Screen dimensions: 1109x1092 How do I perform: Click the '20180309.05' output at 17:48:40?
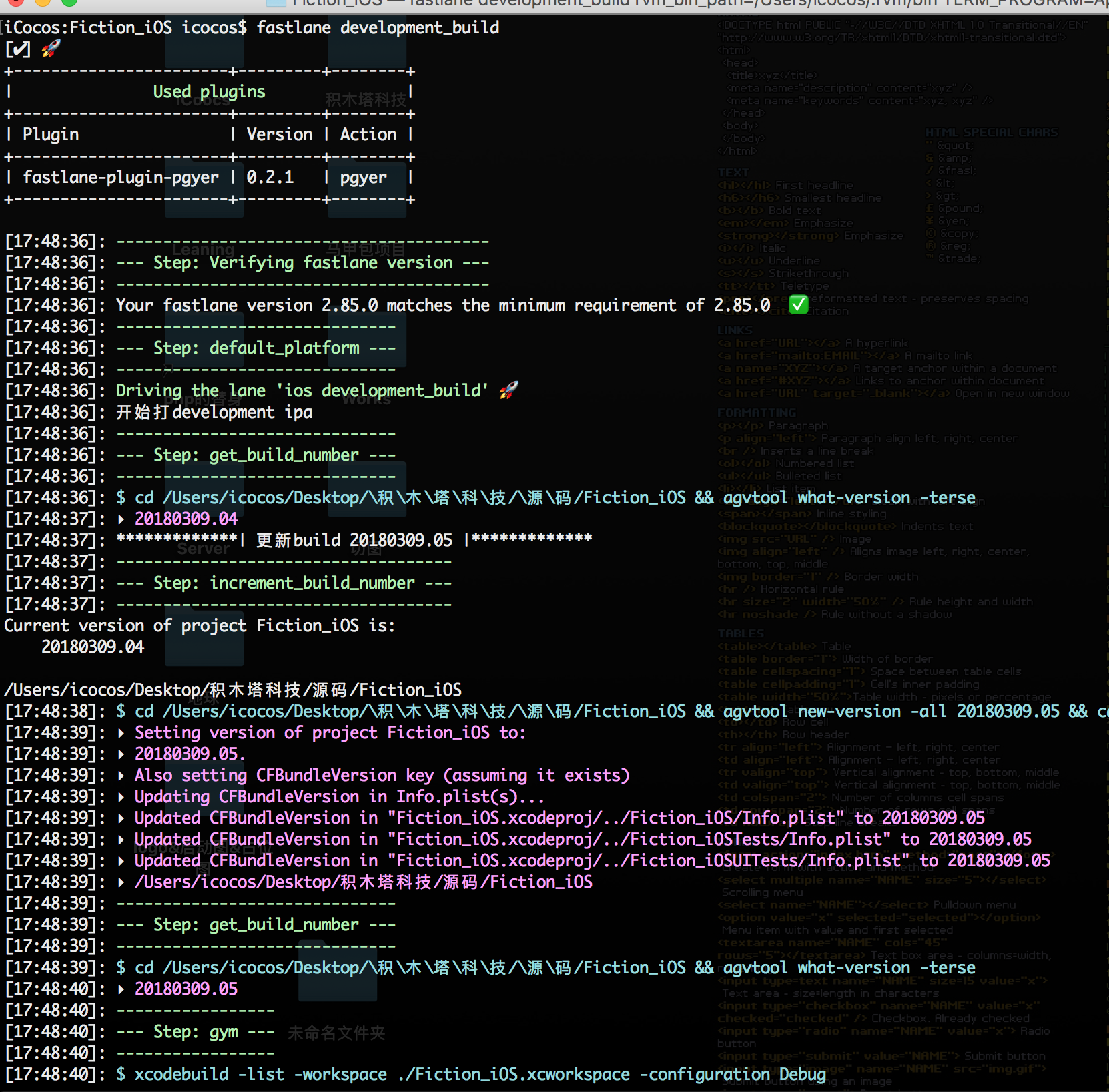pos(186,989)
